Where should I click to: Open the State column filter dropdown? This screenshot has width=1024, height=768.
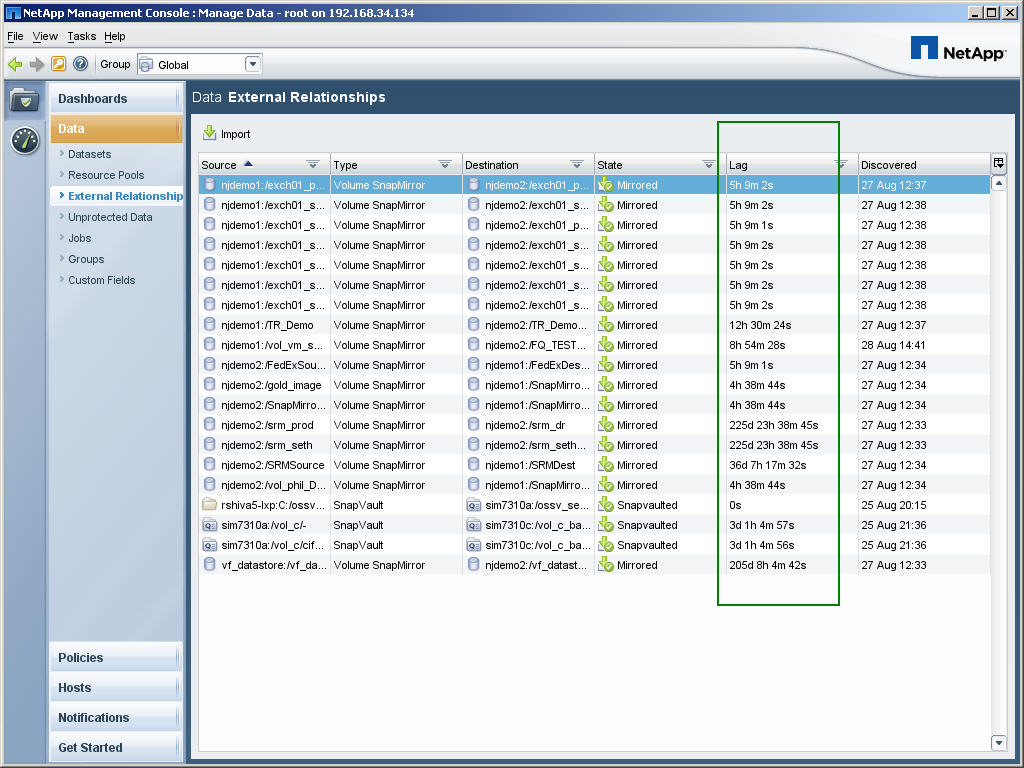pos(709,164)
